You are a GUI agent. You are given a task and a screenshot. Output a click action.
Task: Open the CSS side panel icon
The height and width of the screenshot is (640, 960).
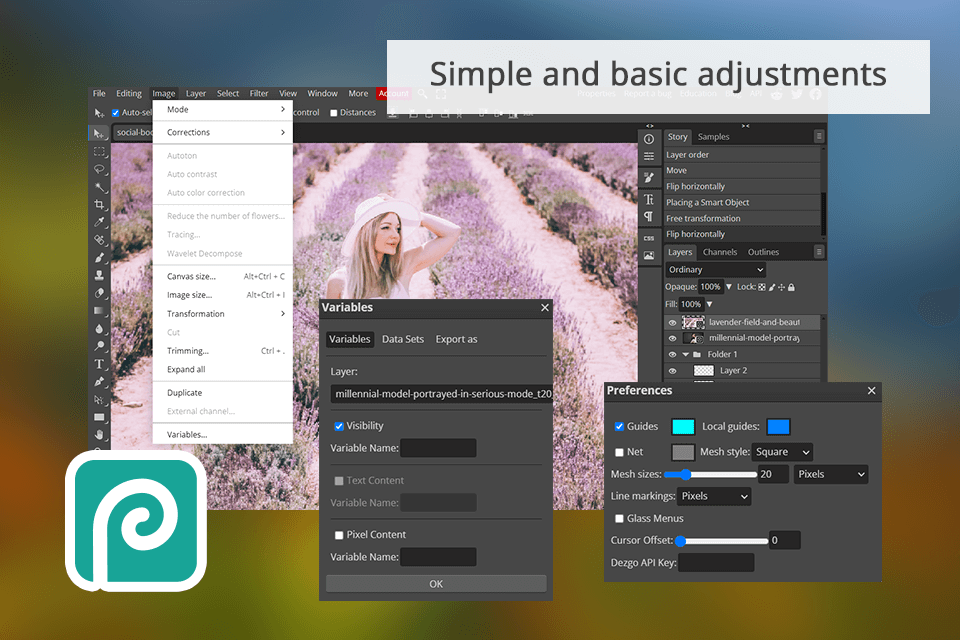(649, 238)
